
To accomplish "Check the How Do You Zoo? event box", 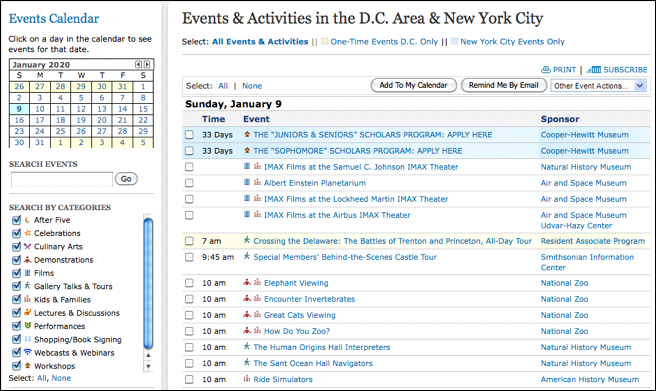I will [190, 331].
